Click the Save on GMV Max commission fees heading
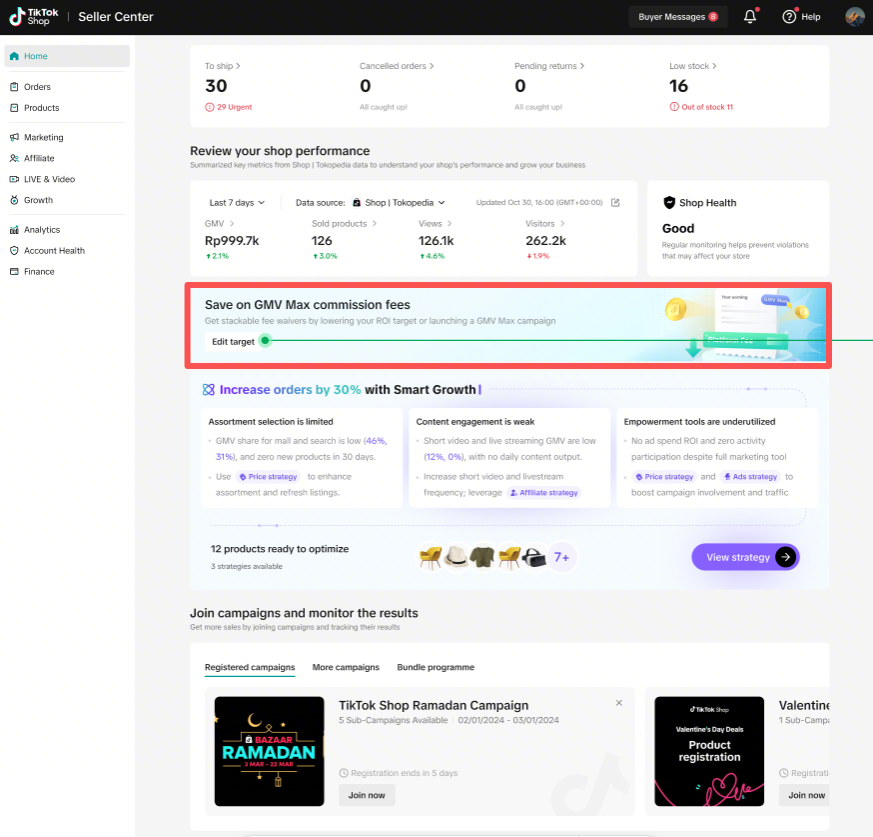Image resolution: width=873 pixels, height=837 pixels. tap(307, 305)
